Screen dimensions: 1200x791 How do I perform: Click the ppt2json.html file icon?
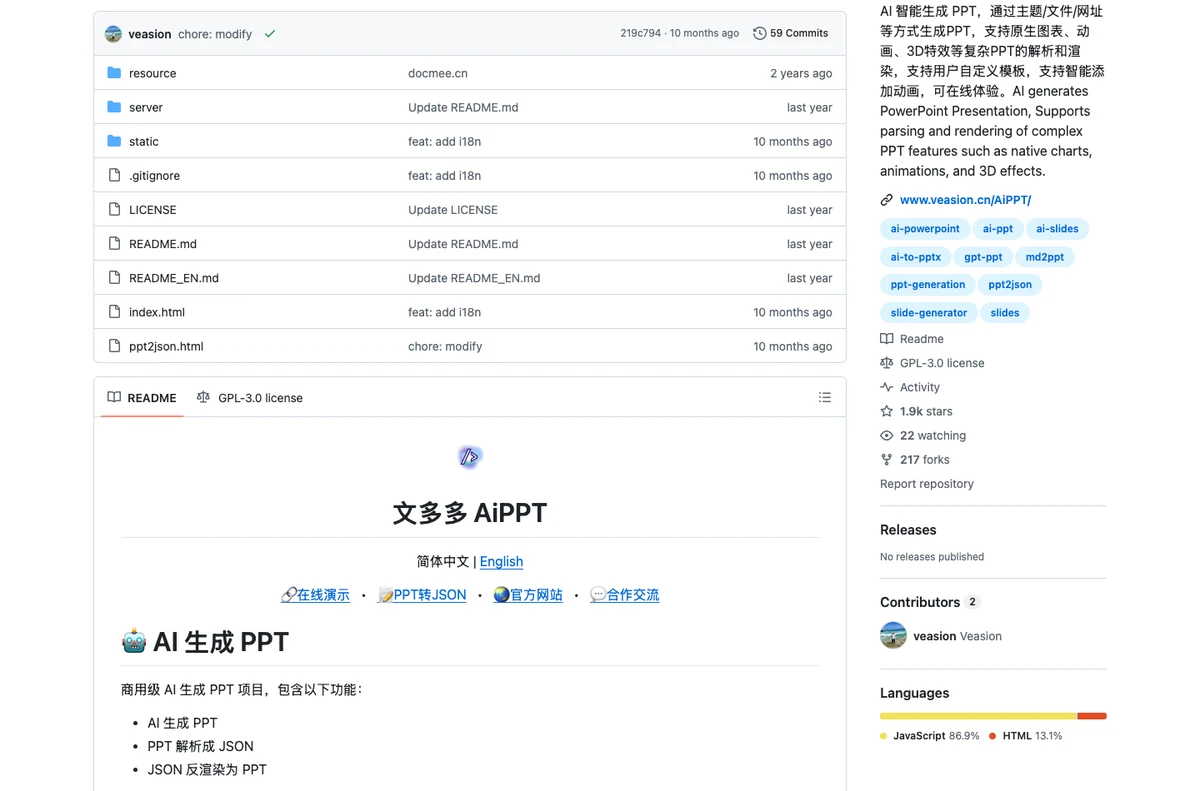114,346
